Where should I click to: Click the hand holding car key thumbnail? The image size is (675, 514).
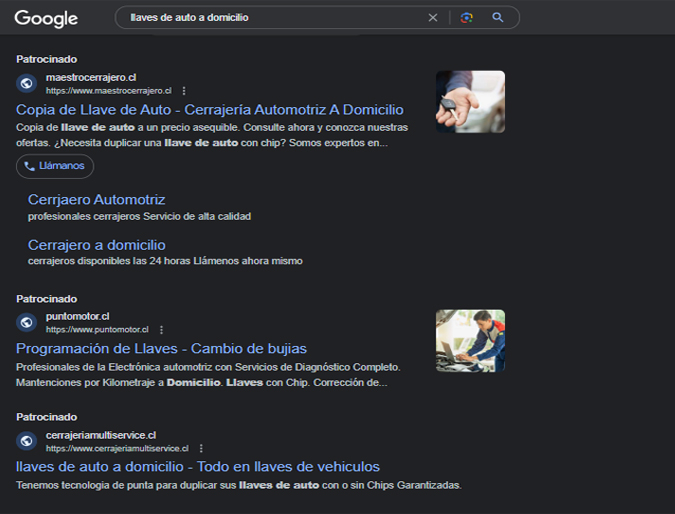coord(470,102)
